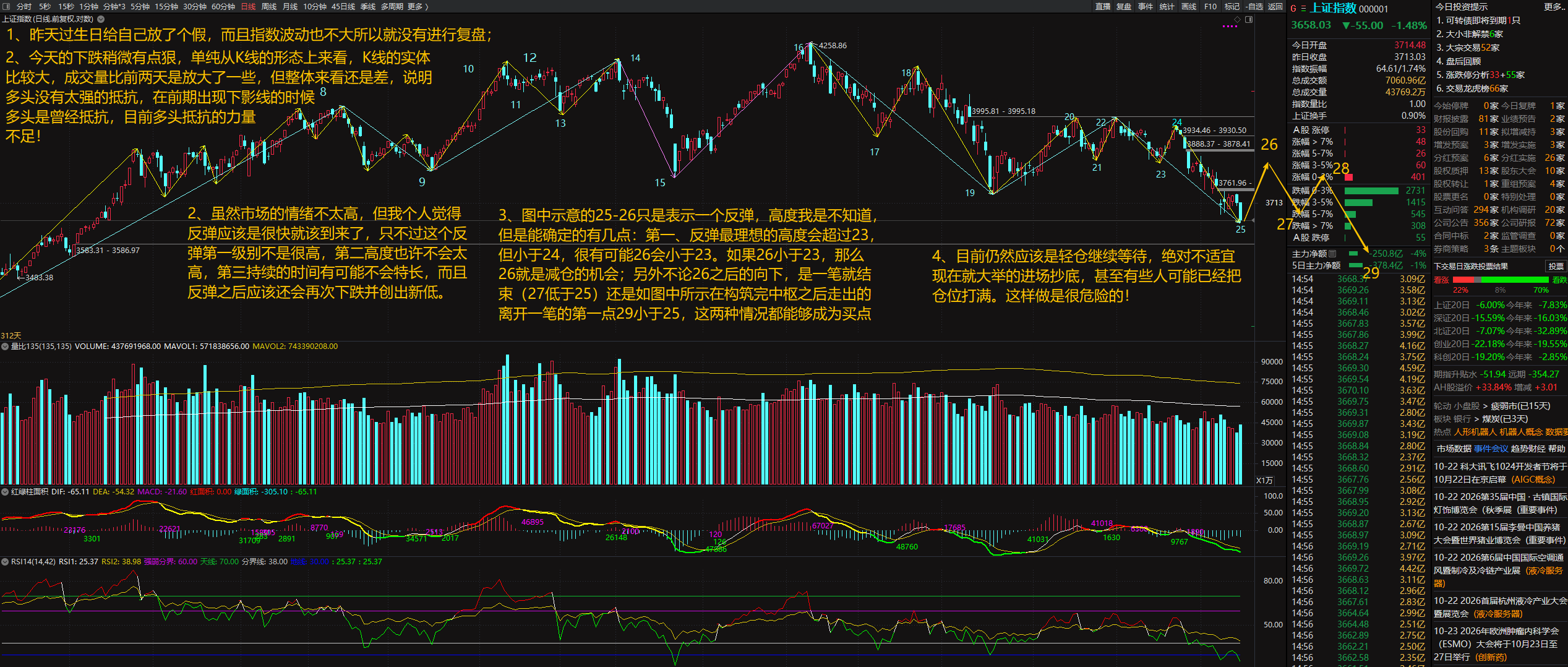Click the 标记 mark button
The height and width of the screenshot is (667, 1568).
coord(1232,6)
